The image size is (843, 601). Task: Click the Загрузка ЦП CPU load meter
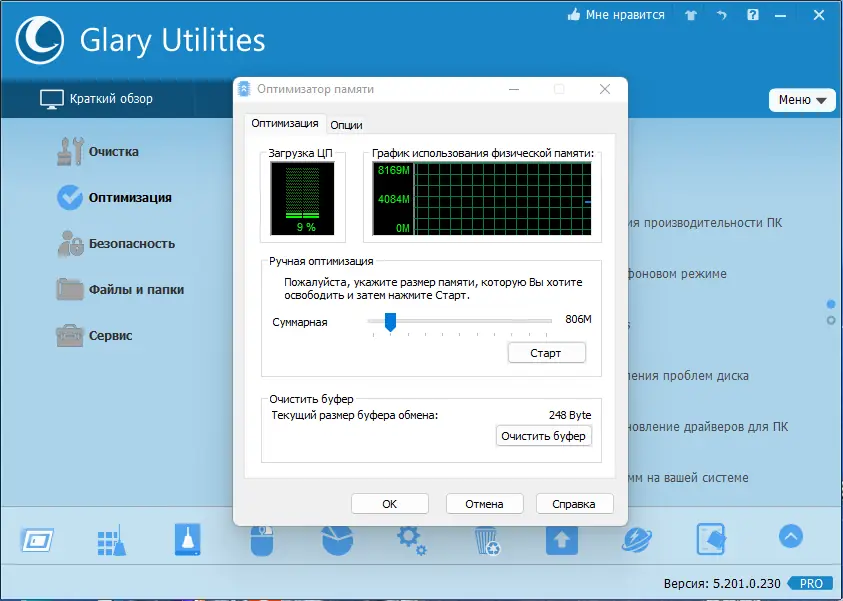[302, 198]
